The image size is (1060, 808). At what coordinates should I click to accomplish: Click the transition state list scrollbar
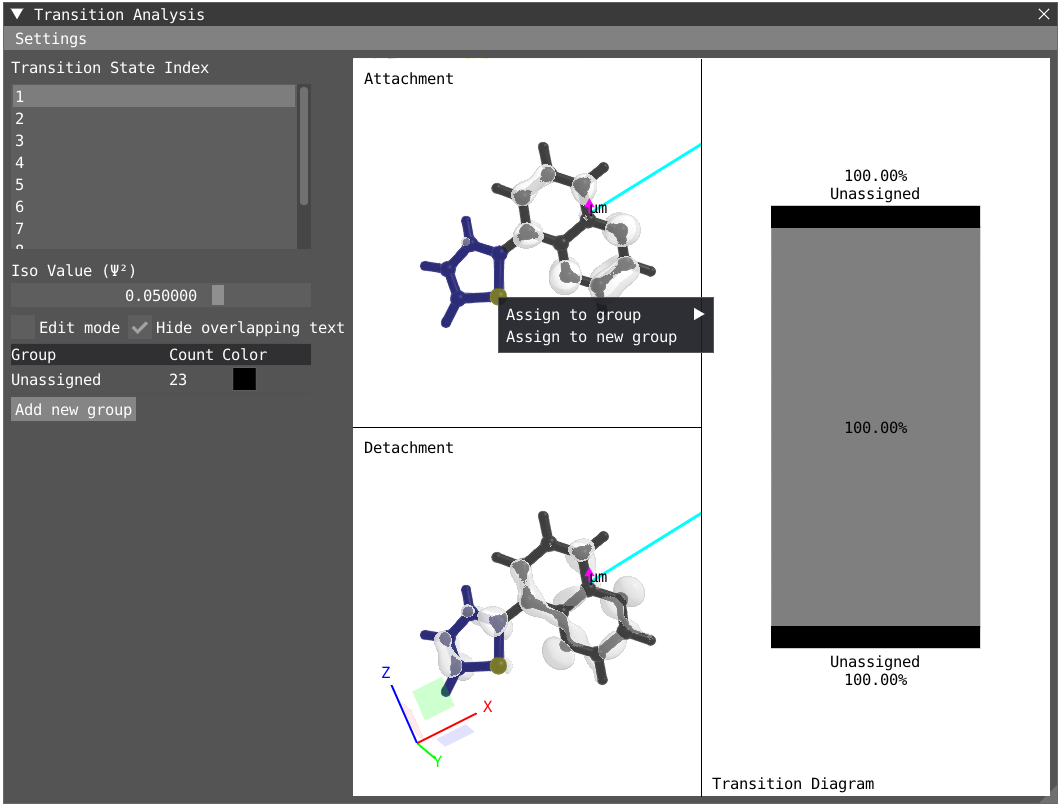(304, 146)
